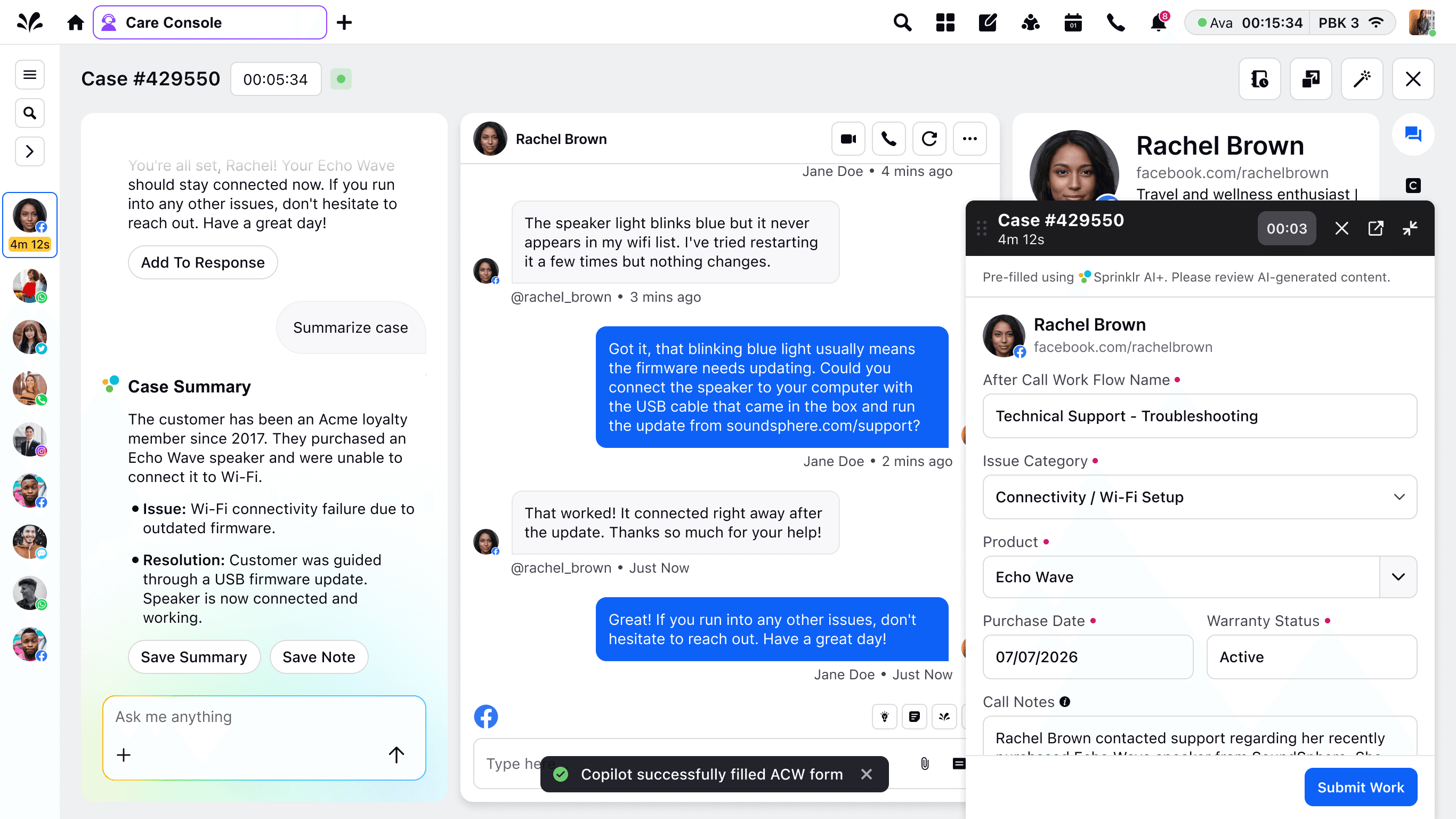Send copilot prompt with up arrow

click(x=396, y=755)
